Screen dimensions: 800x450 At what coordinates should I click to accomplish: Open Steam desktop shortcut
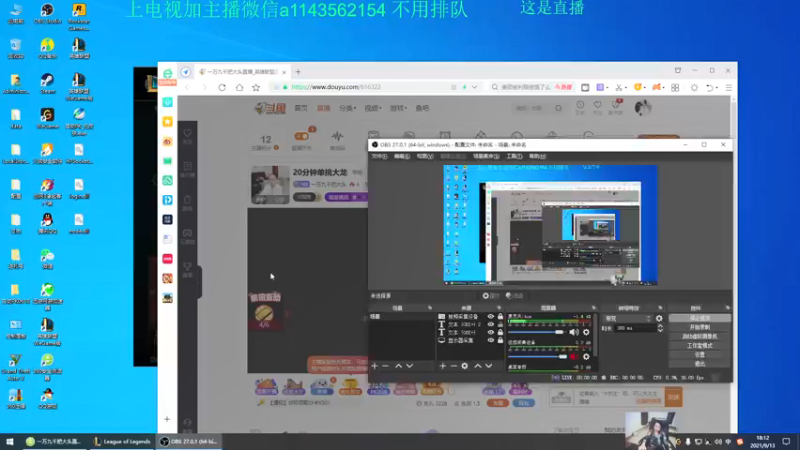point(47,84)
